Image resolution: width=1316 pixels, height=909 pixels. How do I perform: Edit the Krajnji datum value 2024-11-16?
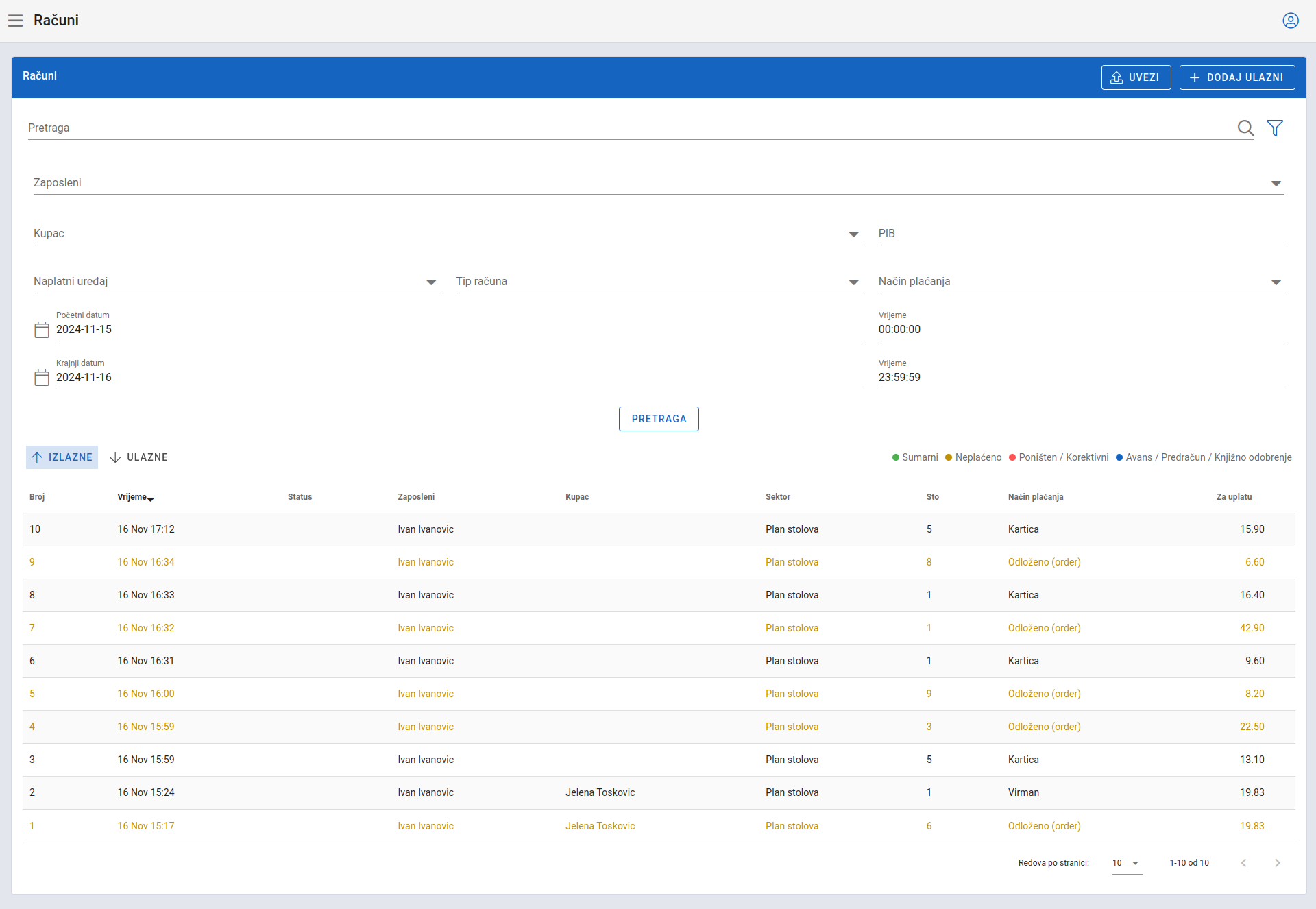[459, 378]
